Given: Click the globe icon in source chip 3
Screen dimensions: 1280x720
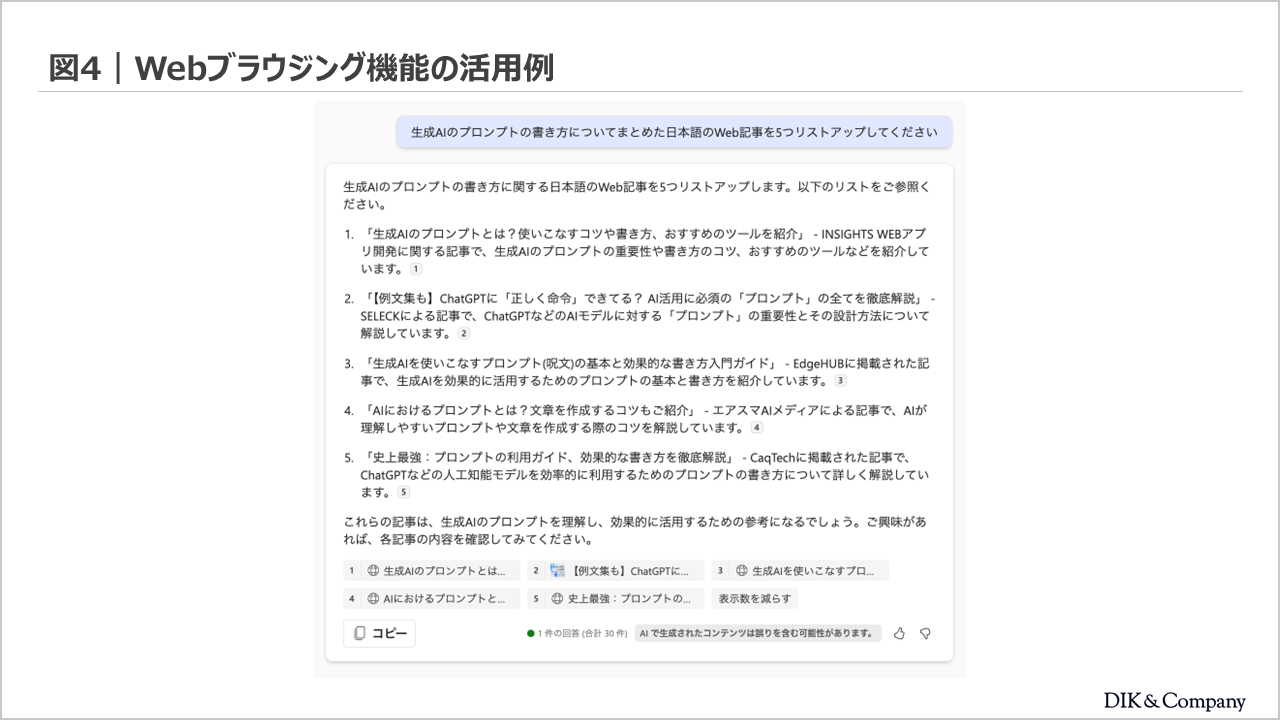Looking at the screenshot, I should coord(742,571).
